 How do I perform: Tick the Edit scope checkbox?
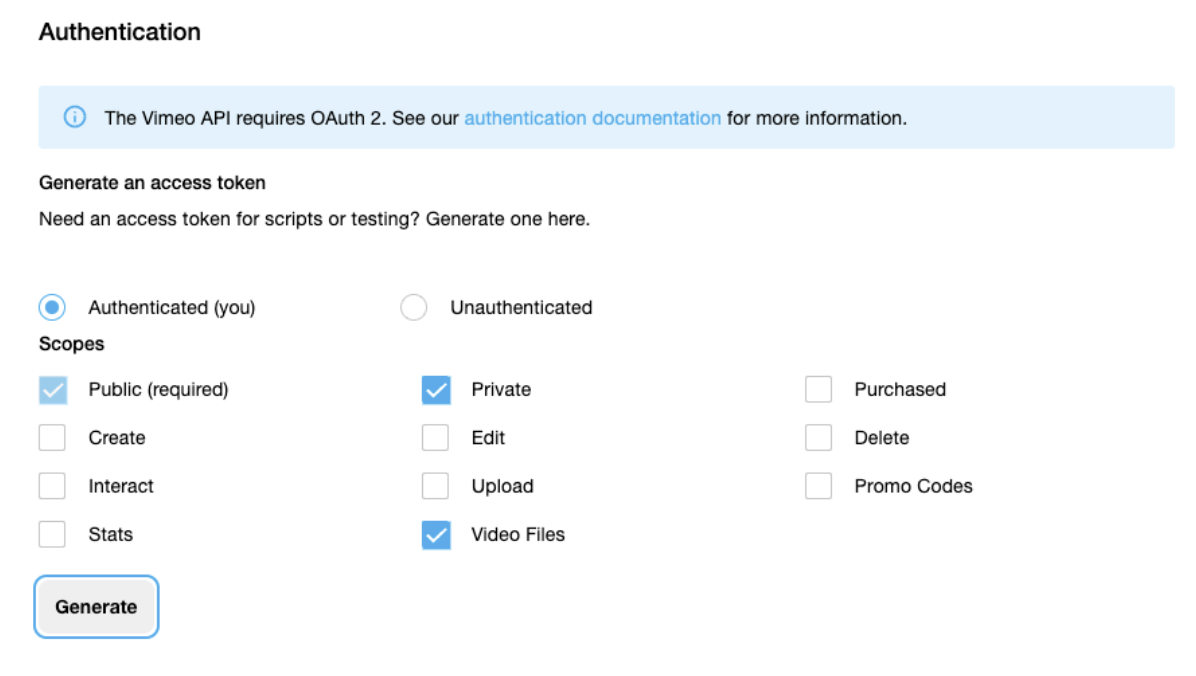436,438
